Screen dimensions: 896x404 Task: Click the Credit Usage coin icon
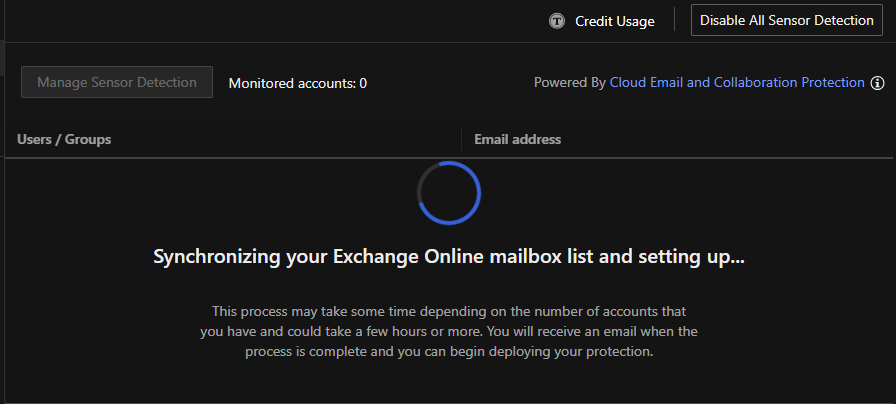tap(557, 21)
